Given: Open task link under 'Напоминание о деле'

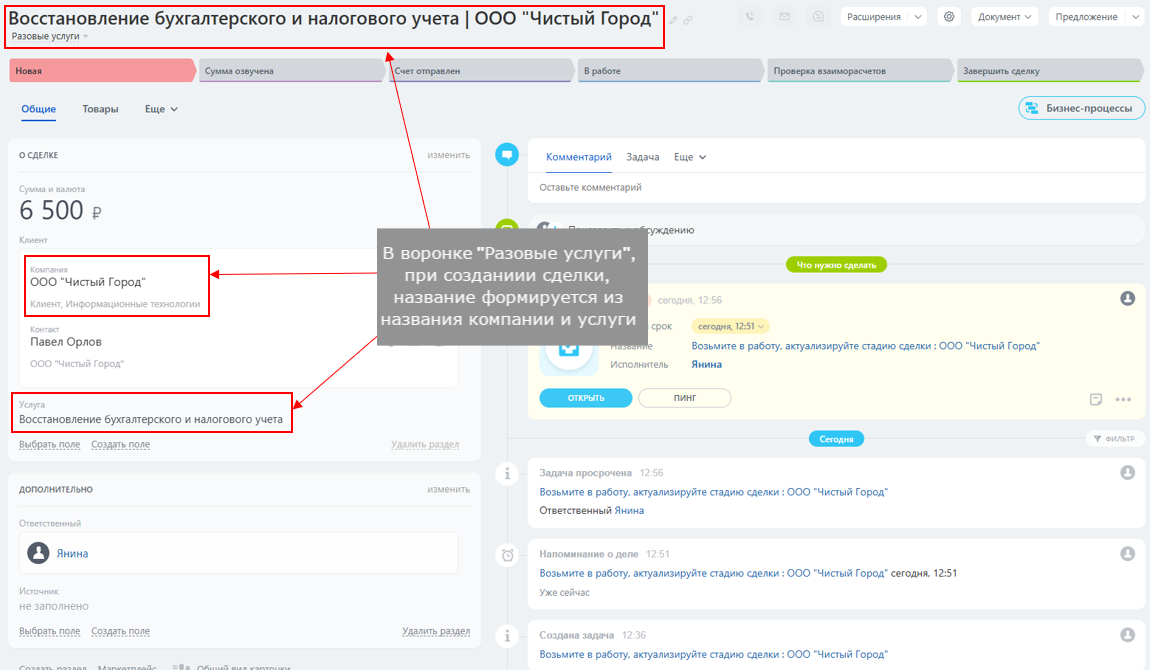Looking at the screenshot, I should pyautogui.click(x=713, y=573).
